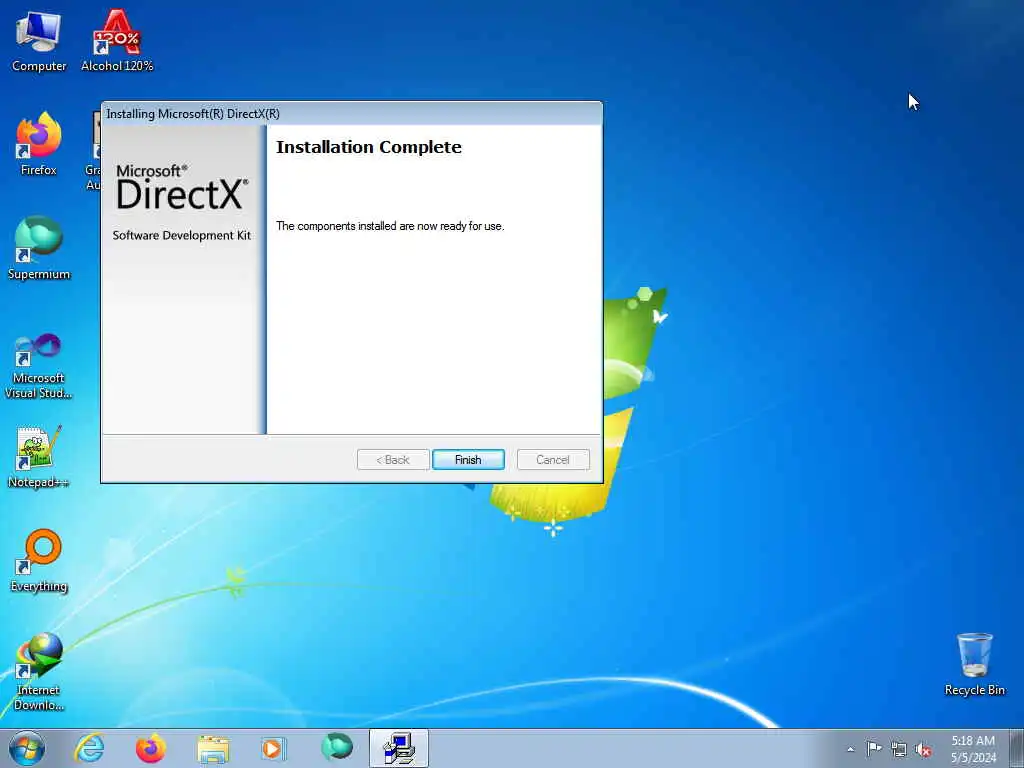Select the Microsoft Visual Studio desktop shortcut
Viewport: 1024px width, 768px height.
tap(39, 367)
